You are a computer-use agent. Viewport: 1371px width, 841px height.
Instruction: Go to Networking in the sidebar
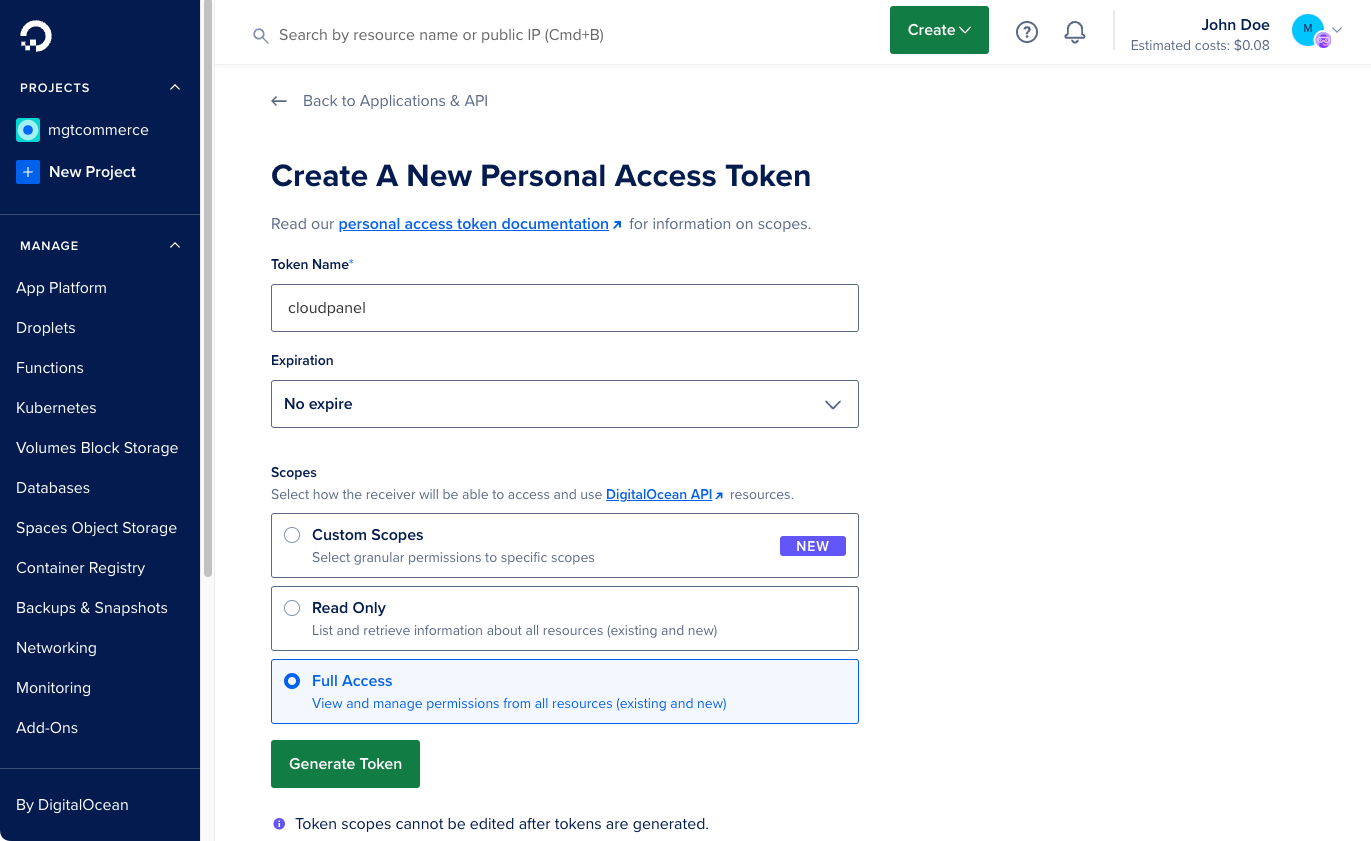click(x=56, y=648)
